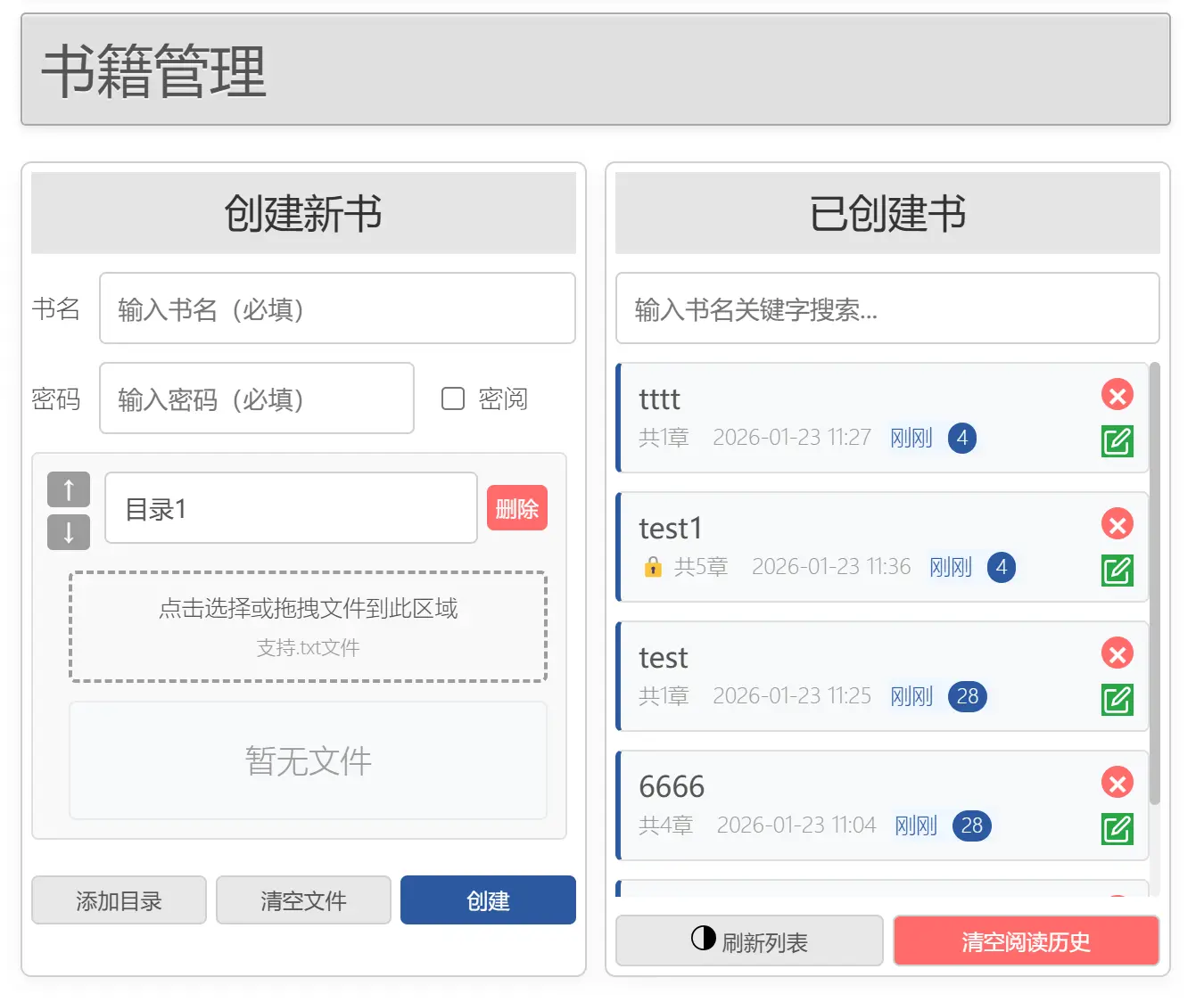Screen dimensions: 1204x1002
Task: Click the 共4章 chapter count
Action: coord(665,825)
